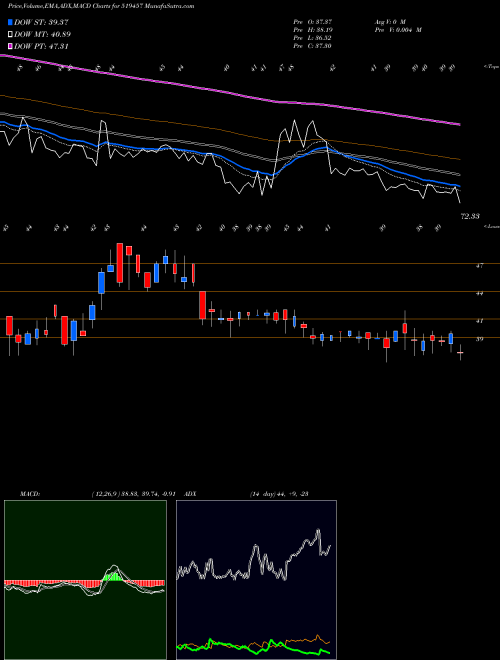Click the 'MACD:' panel label

point(30,494)
